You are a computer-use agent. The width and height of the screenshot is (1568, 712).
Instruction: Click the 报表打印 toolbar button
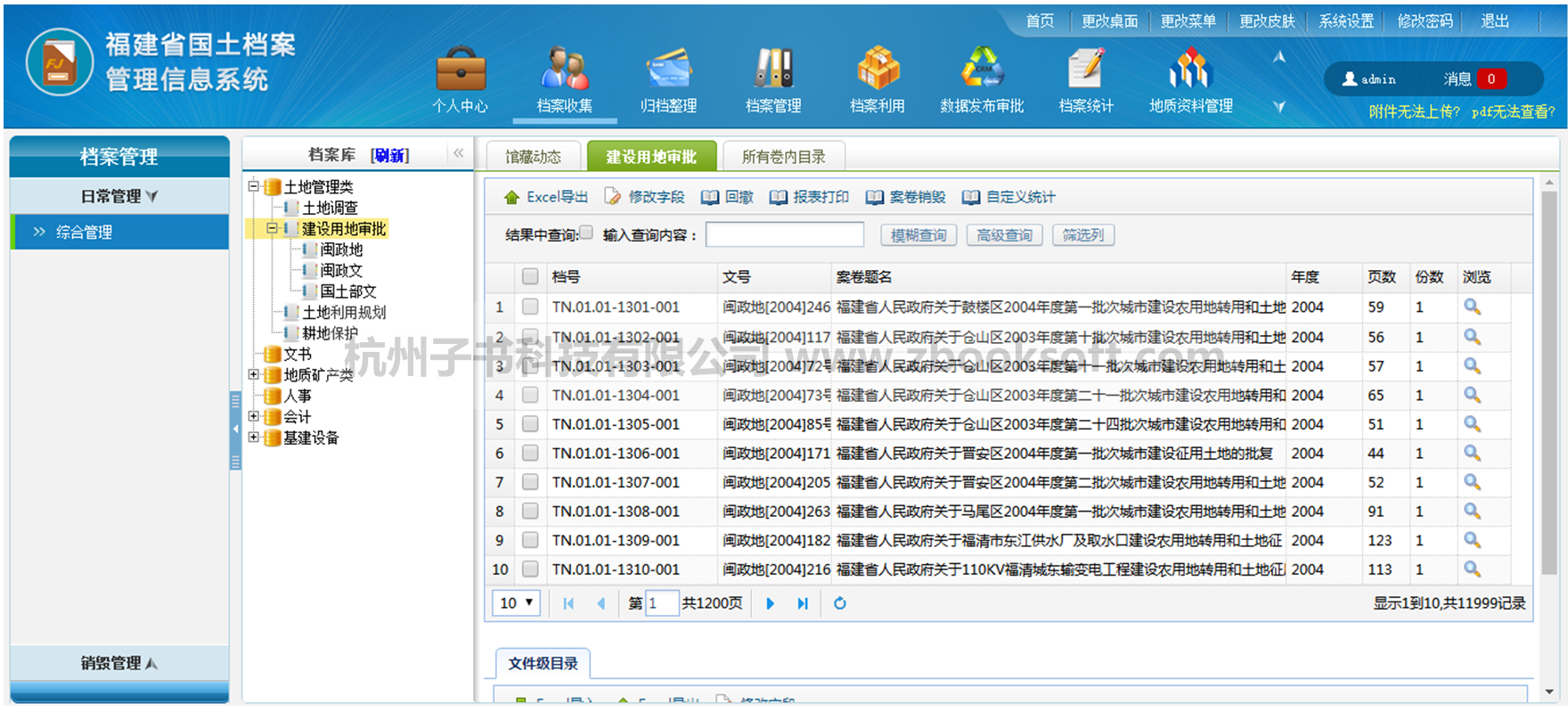pos(809,197)
